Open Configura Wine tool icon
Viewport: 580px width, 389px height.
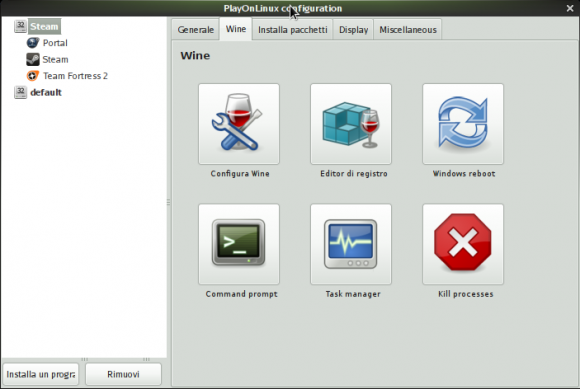click(239, 124)
